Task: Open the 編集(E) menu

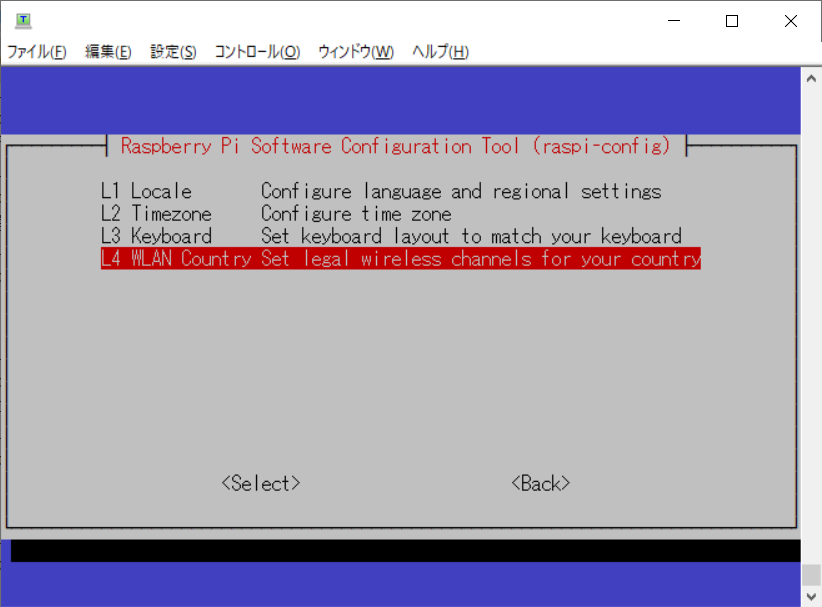Action: 108,51
